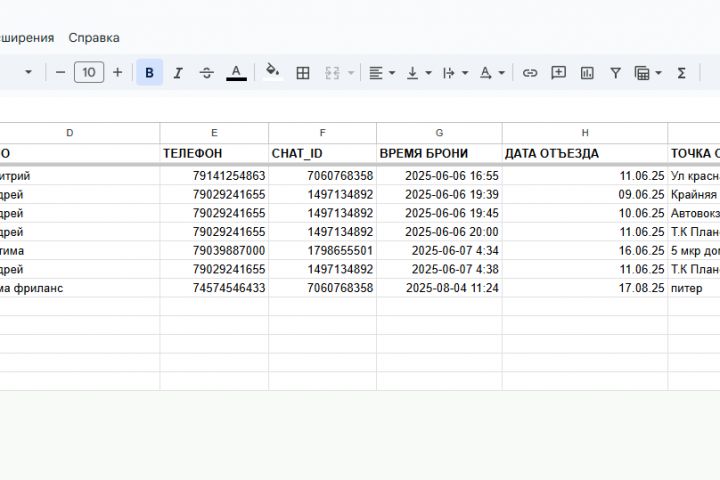Click the table views icon
720x480 pixels.
[x=641, y=73]
